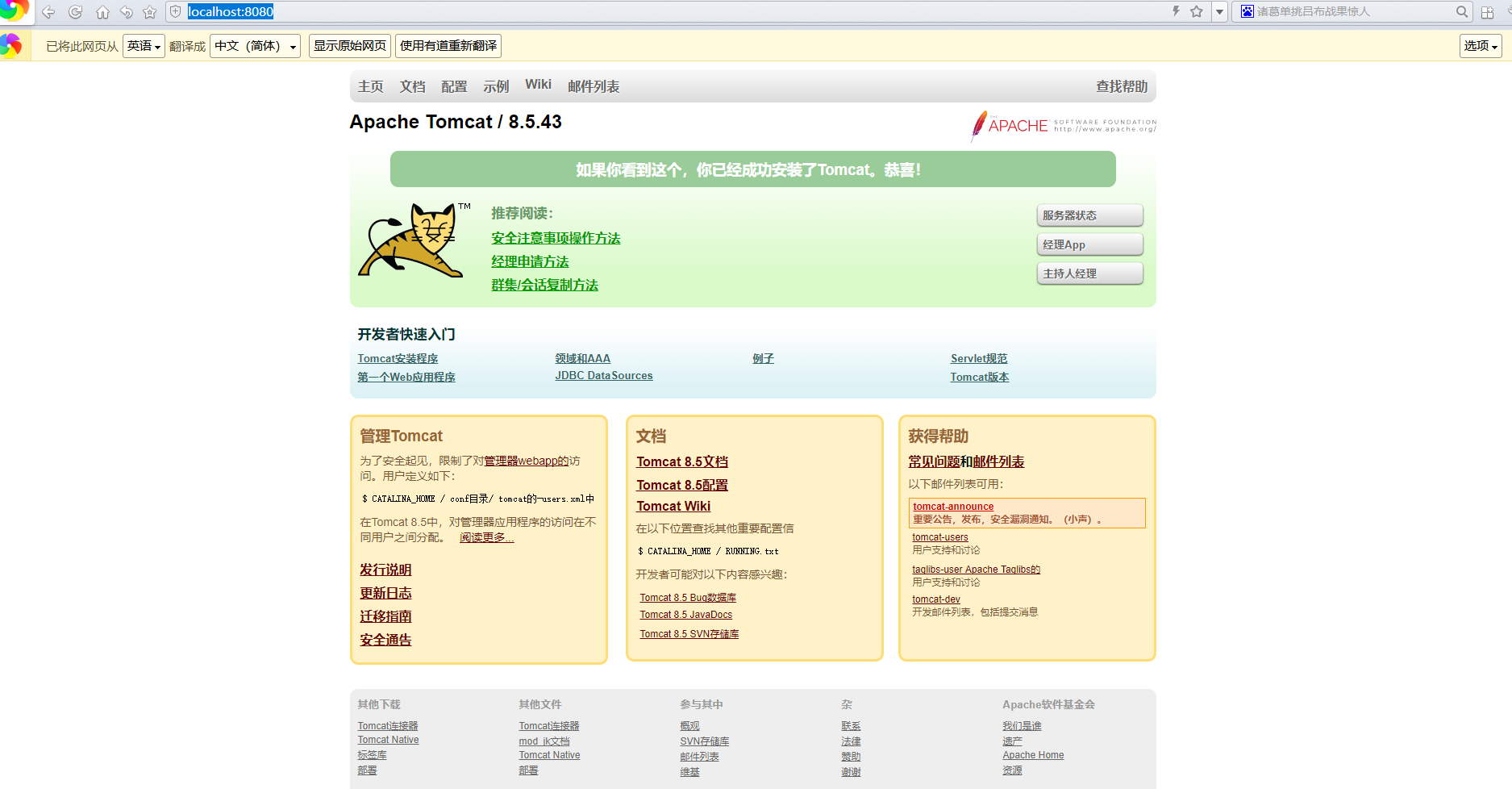The image size is (1512, 789).
Task: Open the 文档 nav item
Action: click(412, 86)
